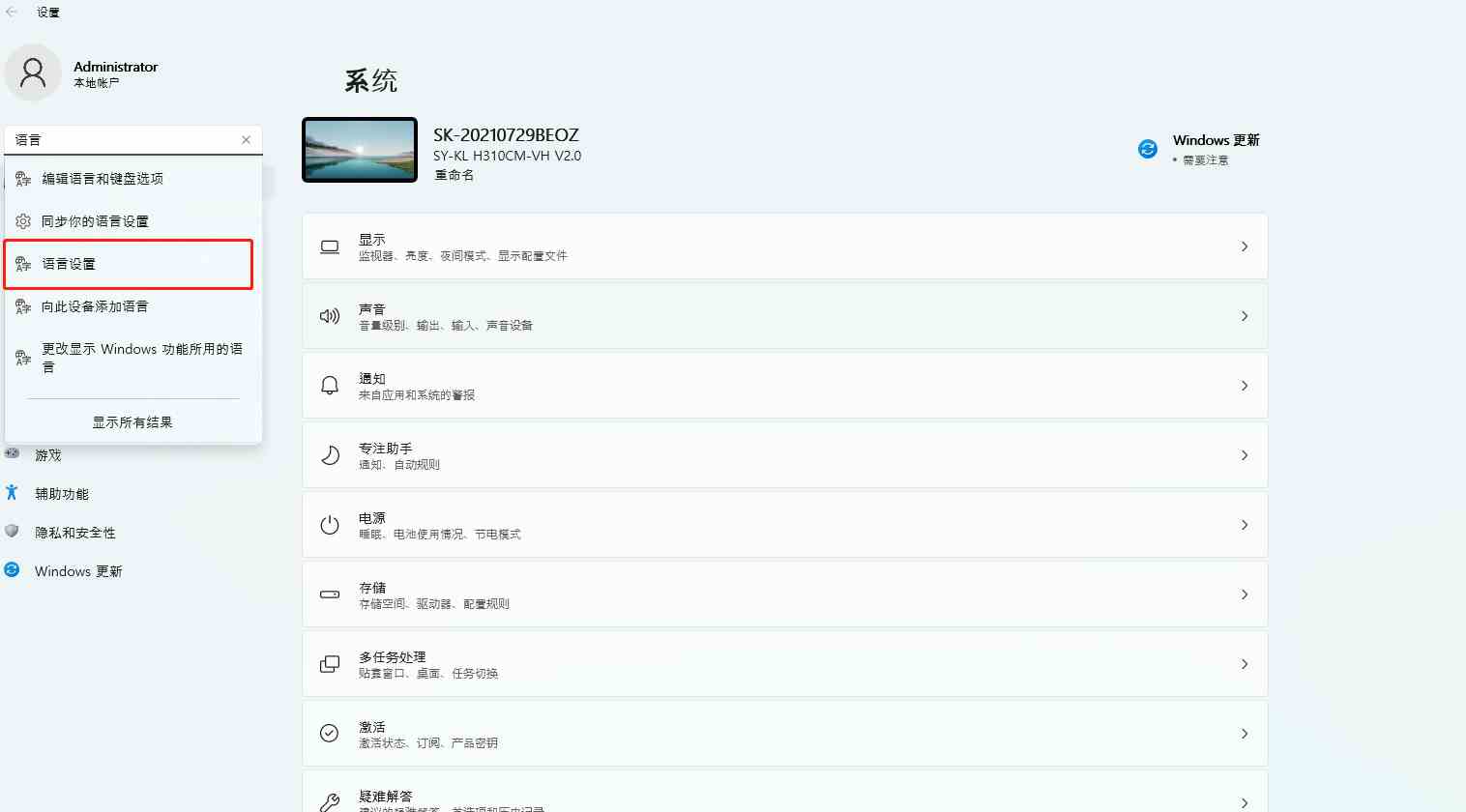Expand the 多任务处理 row chevron
This screenshot has width=1466, height=812.
point(1245,664)
